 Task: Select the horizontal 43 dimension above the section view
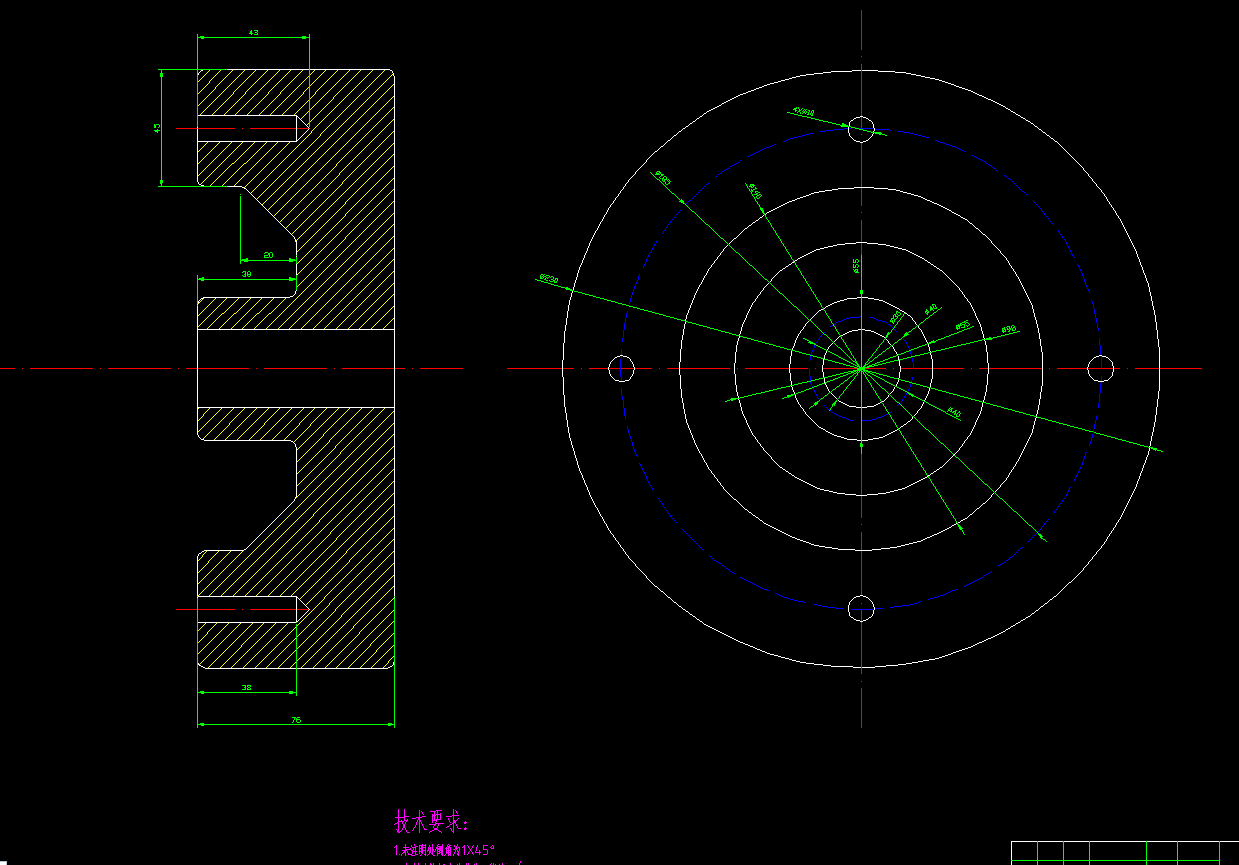pyautogui.click(x=253, y=33)
